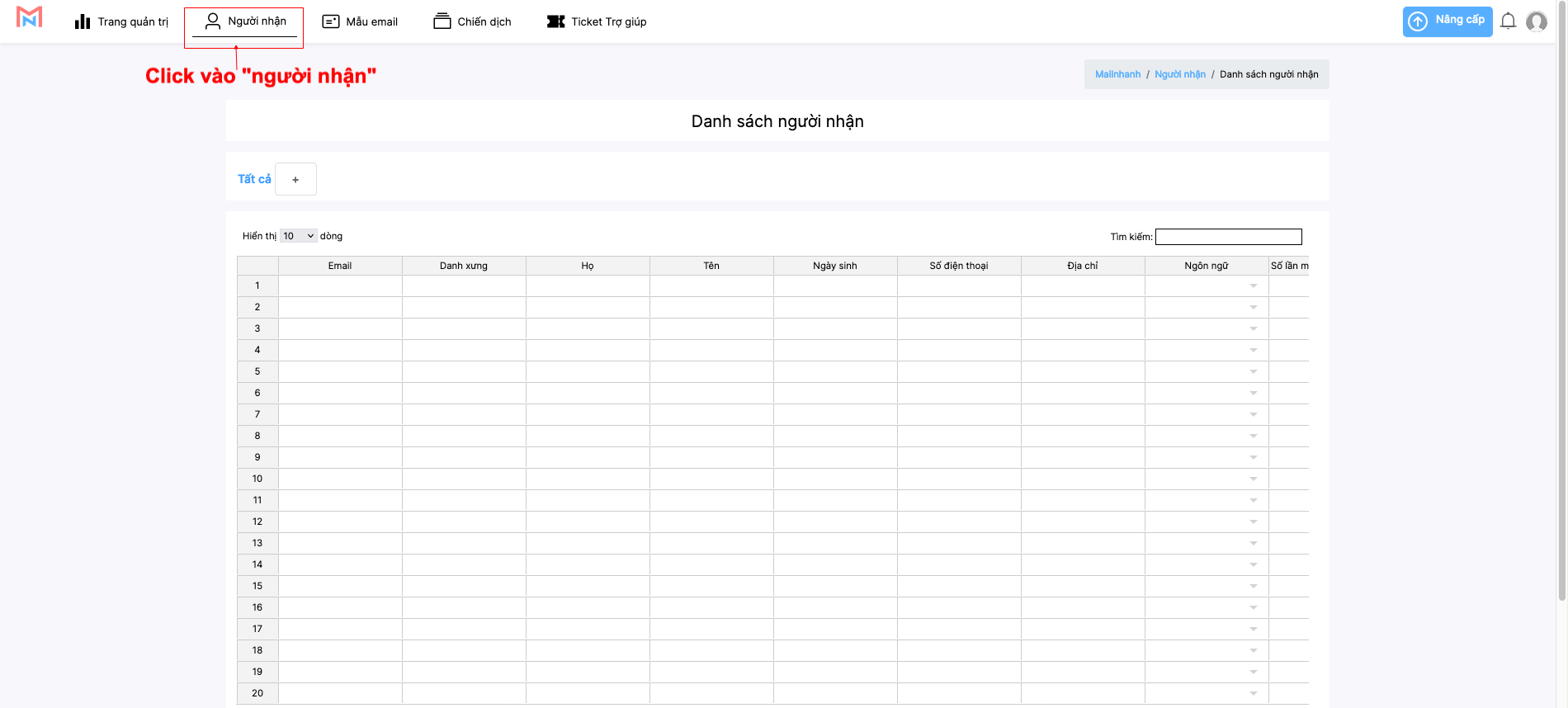
Task: Click the Chiến dịch campaign icon
Action: click(x=442, y=21)
